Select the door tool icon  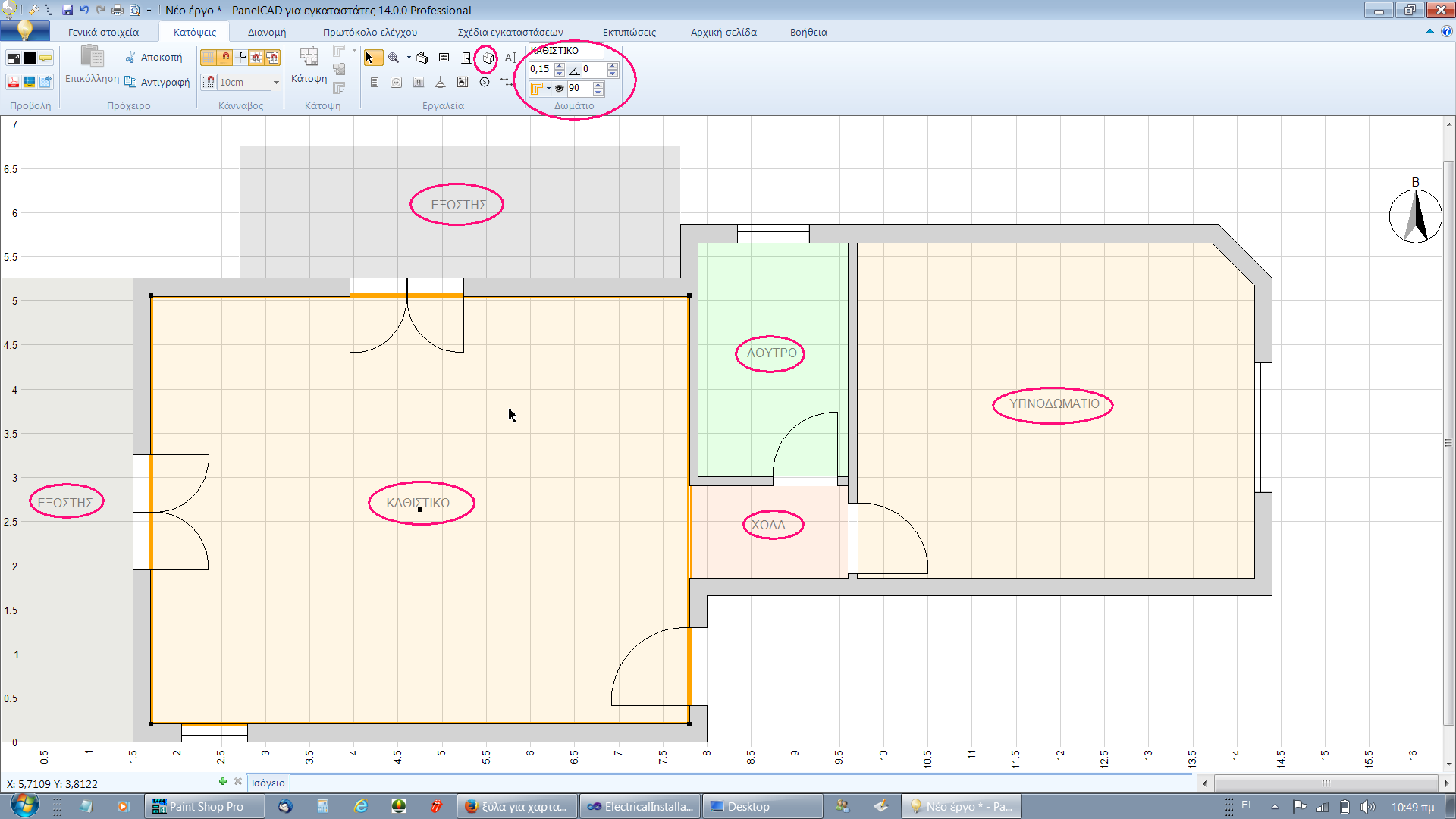pyautogui.click(x=466, y=58)
